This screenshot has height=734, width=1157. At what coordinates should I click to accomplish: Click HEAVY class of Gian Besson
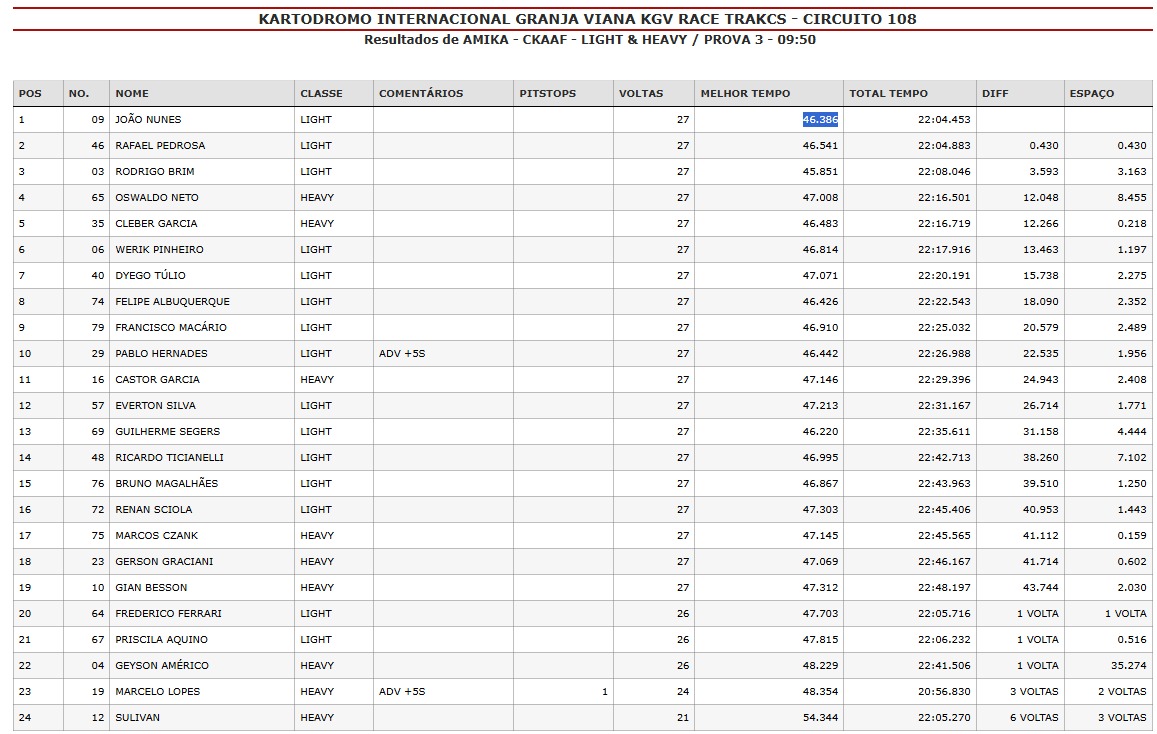point(317,588)
